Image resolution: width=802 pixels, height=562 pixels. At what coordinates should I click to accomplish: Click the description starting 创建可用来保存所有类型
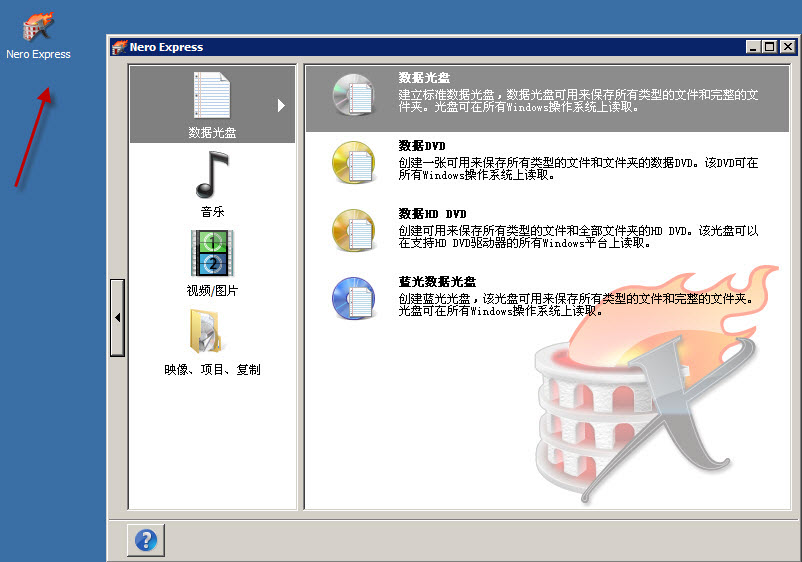click(578, 237)
